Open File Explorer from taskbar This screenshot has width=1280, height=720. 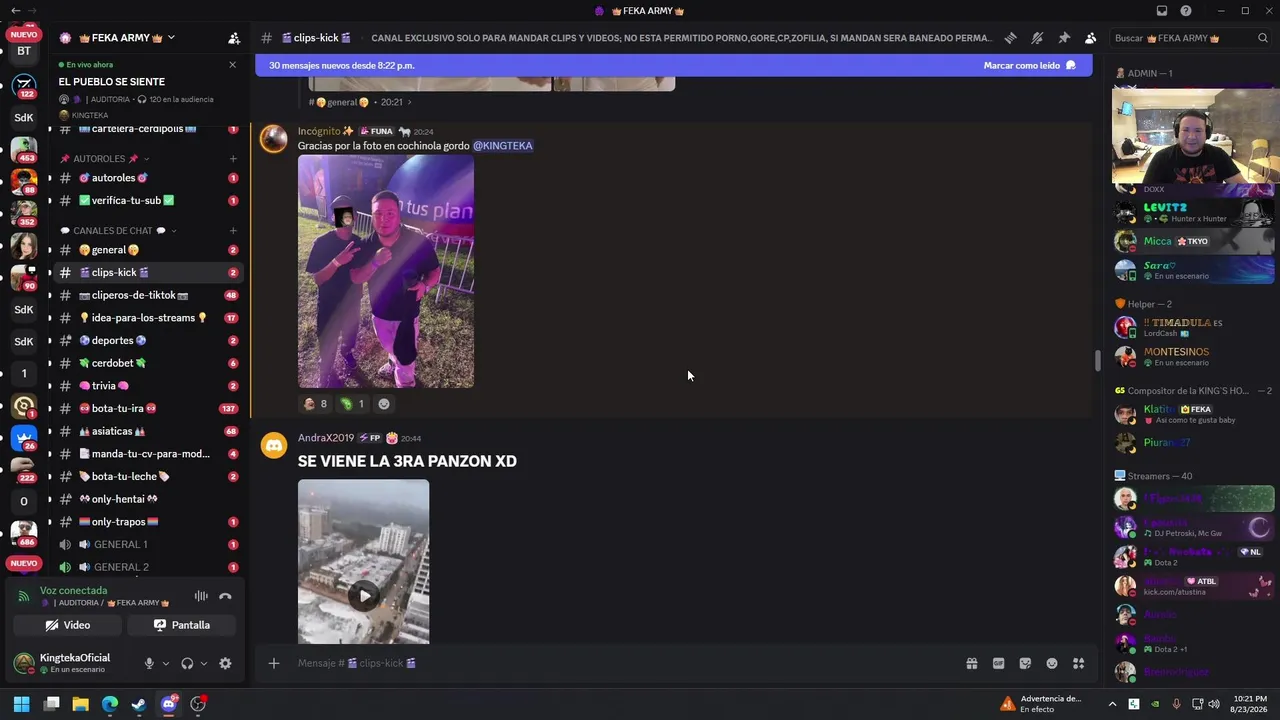[80, 704]
